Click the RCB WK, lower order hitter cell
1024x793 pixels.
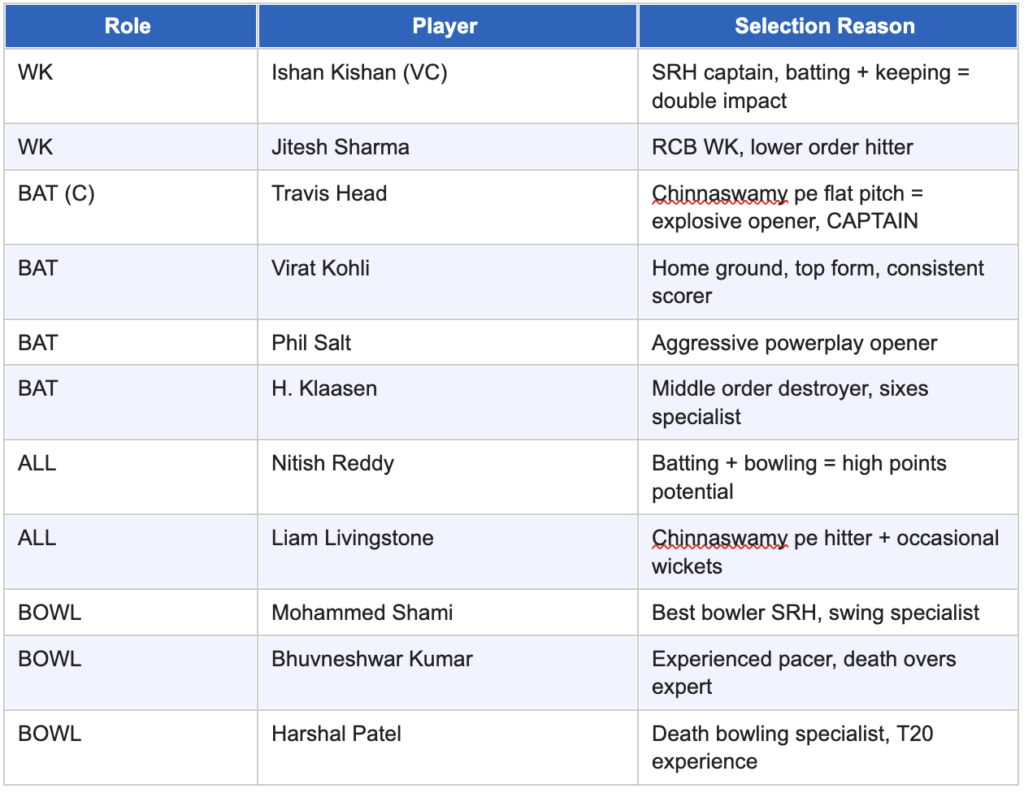coord(827,147)
